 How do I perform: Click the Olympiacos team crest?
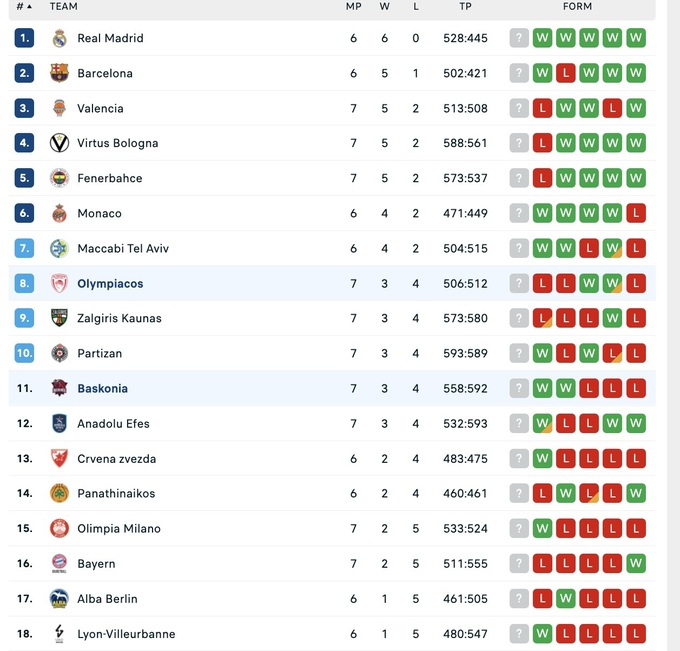59,284
